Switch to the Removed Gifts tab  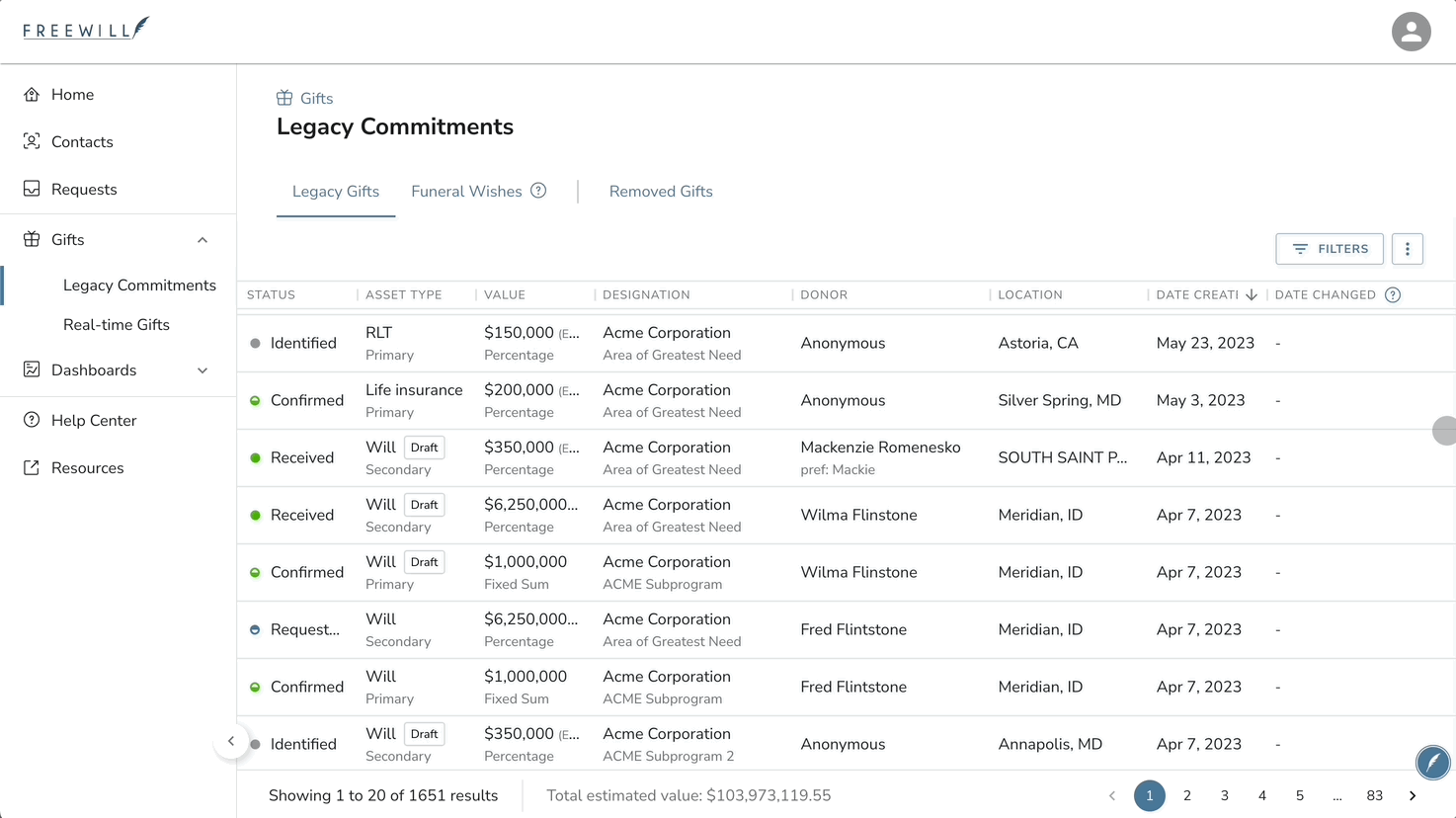(x=661, y=192)
